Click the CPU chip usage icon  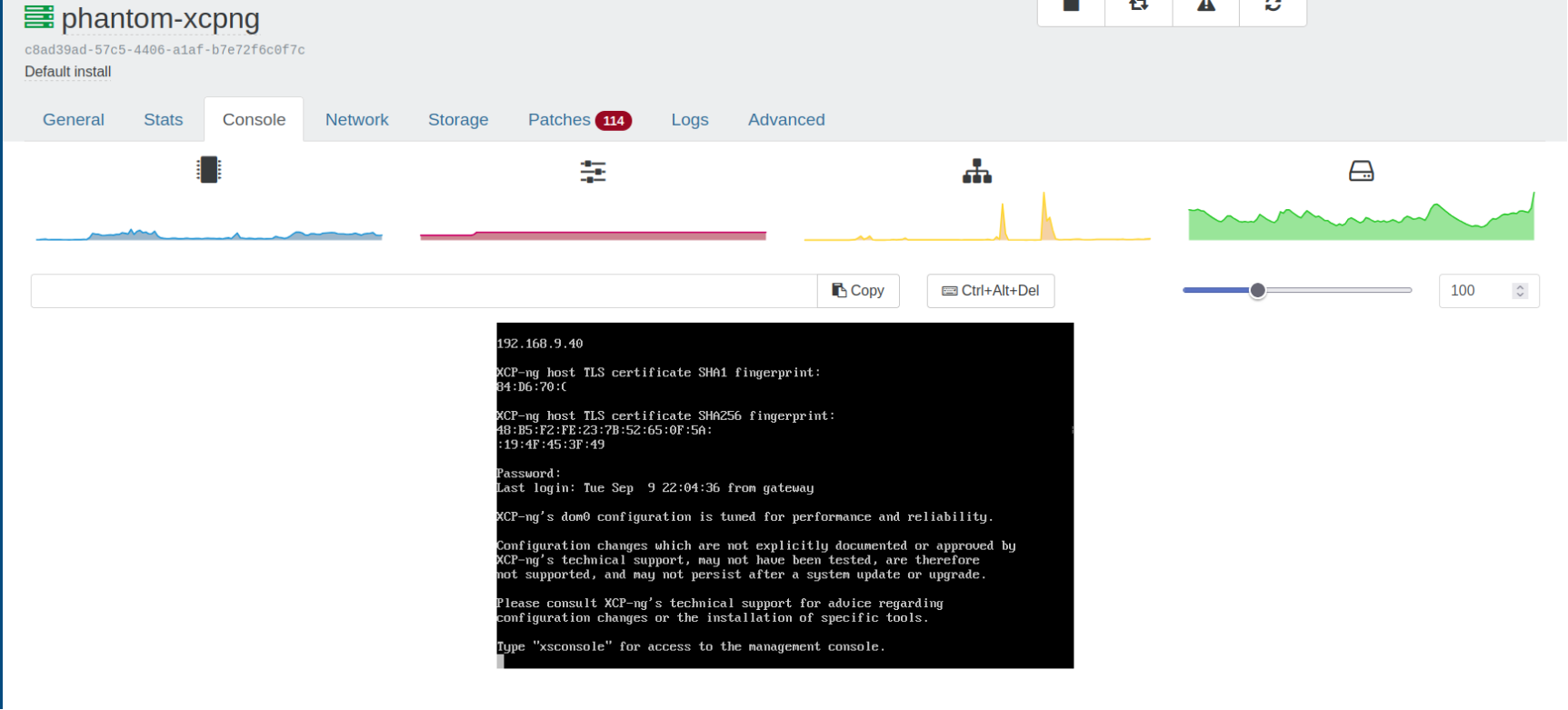click(x=208, y=170)
